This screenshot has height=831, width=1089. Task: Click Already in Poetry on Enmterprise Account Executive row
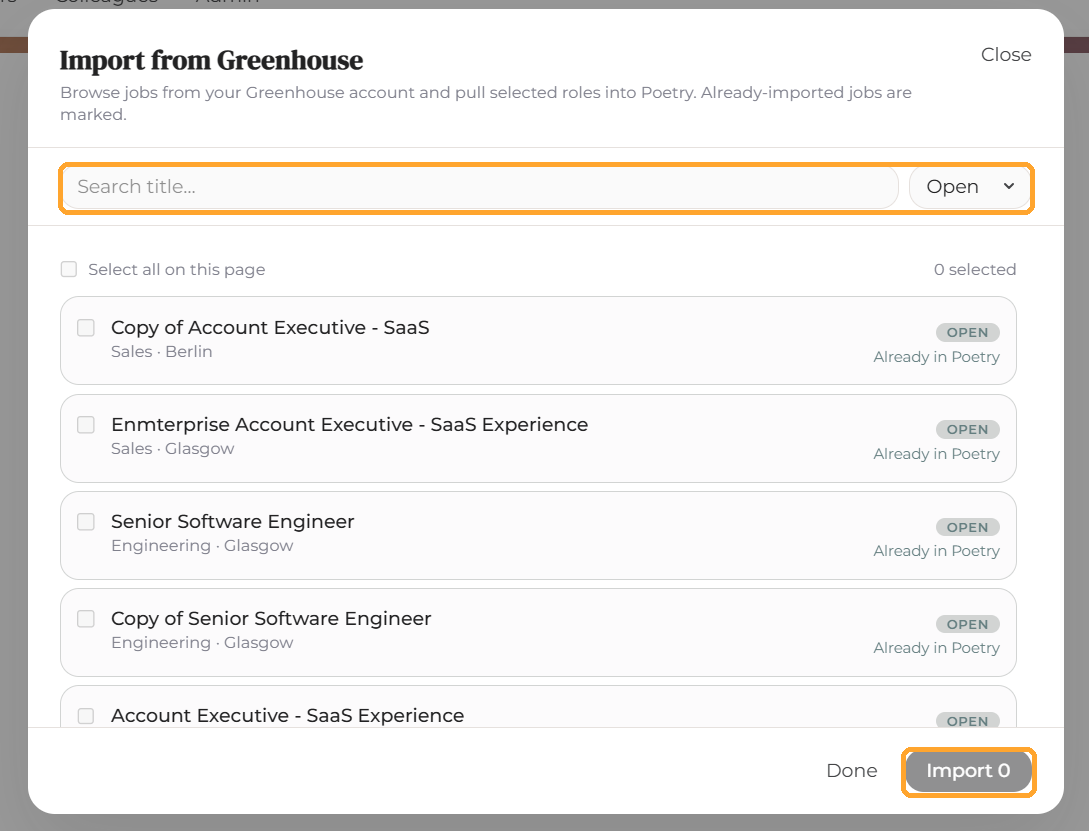click(x=936, y=454)
